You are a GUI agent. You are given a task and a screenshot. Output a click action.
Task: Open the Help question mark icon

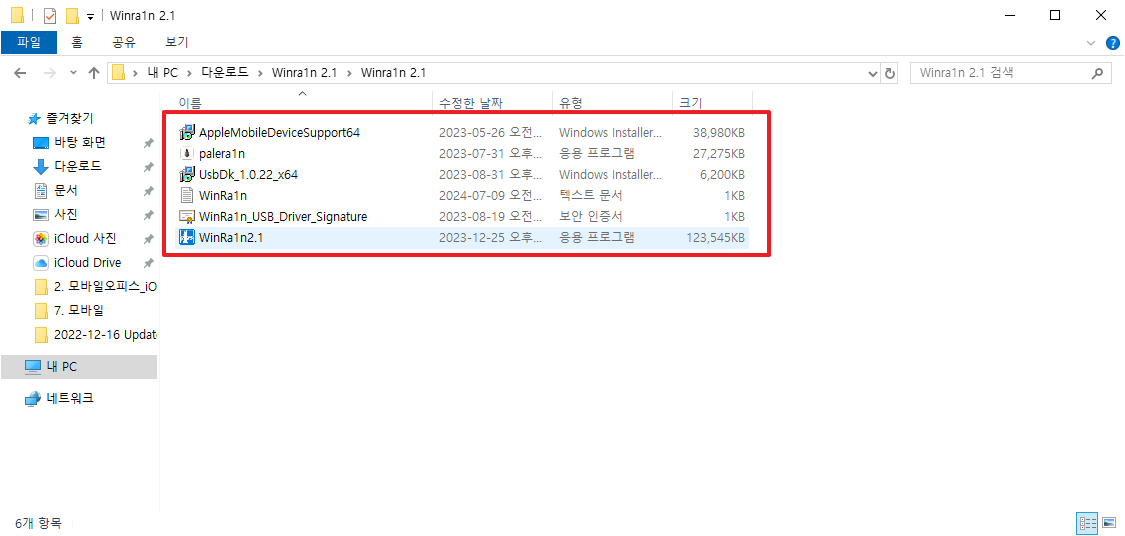1112,43
